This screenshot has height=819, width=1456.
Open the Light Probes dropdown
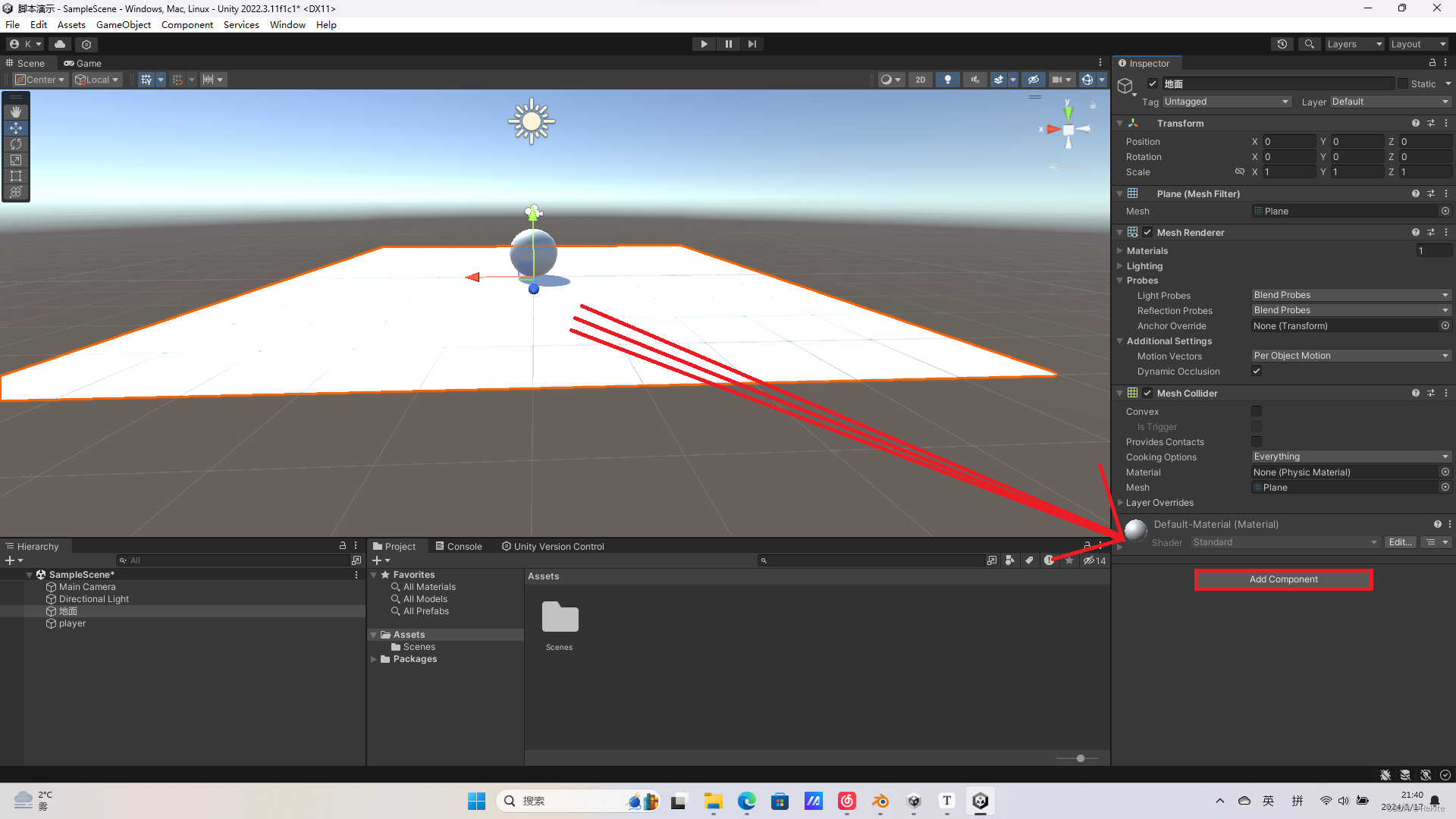(x=1350, y=295)
